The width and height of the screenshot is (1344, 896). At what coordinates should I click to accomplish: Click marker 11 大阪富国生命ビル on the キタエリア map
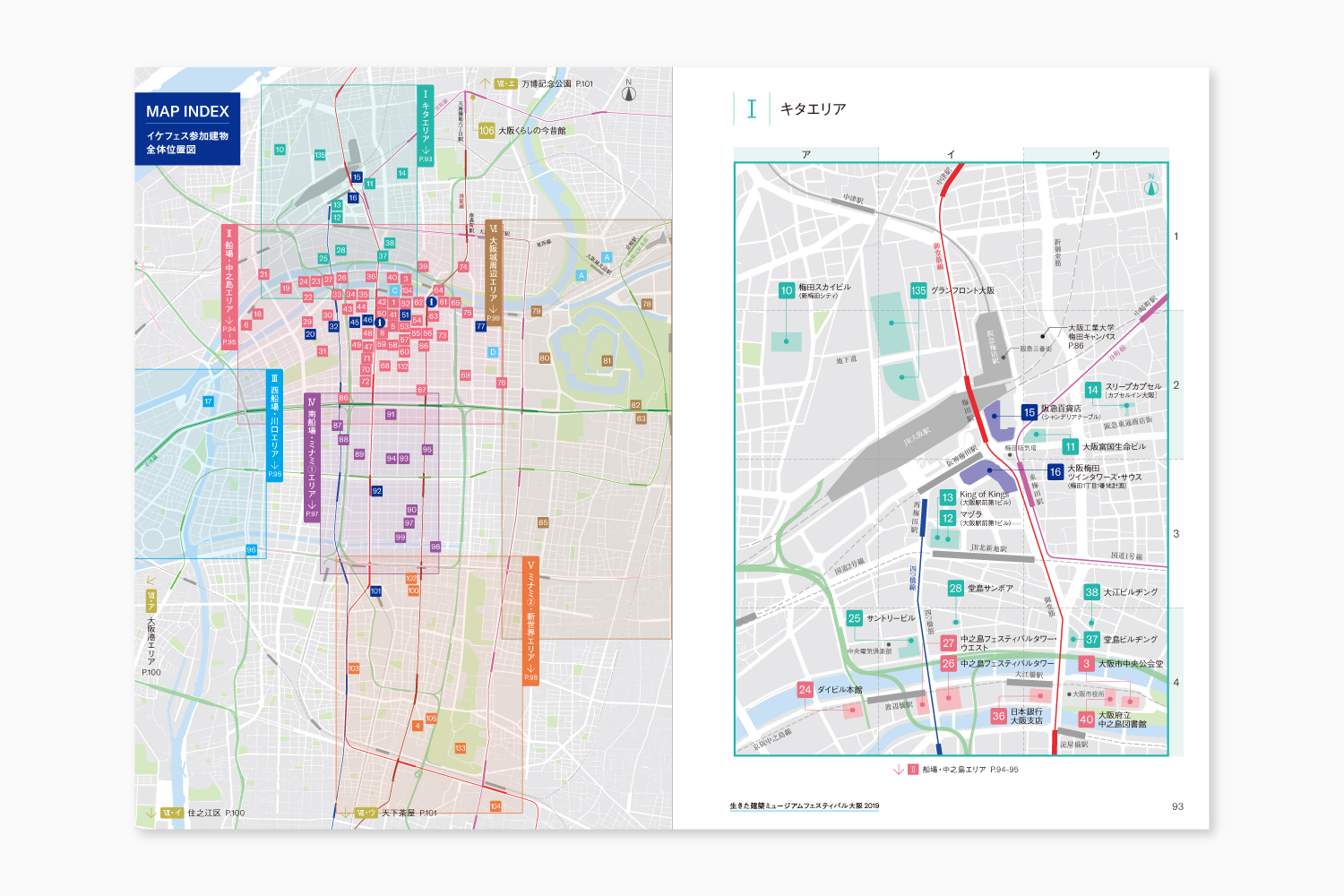click(x=1070, y=446)
